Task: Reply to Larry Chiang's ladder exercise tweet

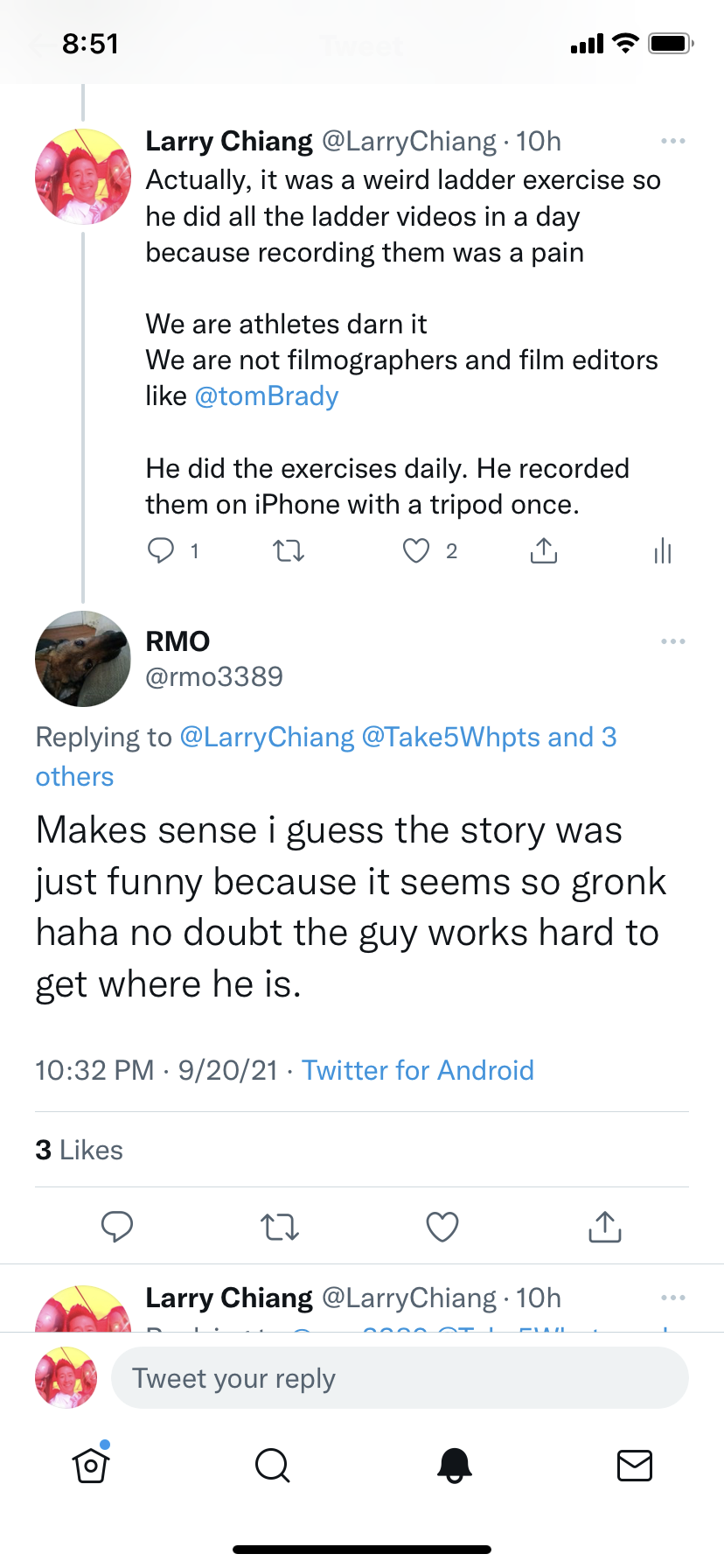Action: pyautogui.click(x=161, y=550)
